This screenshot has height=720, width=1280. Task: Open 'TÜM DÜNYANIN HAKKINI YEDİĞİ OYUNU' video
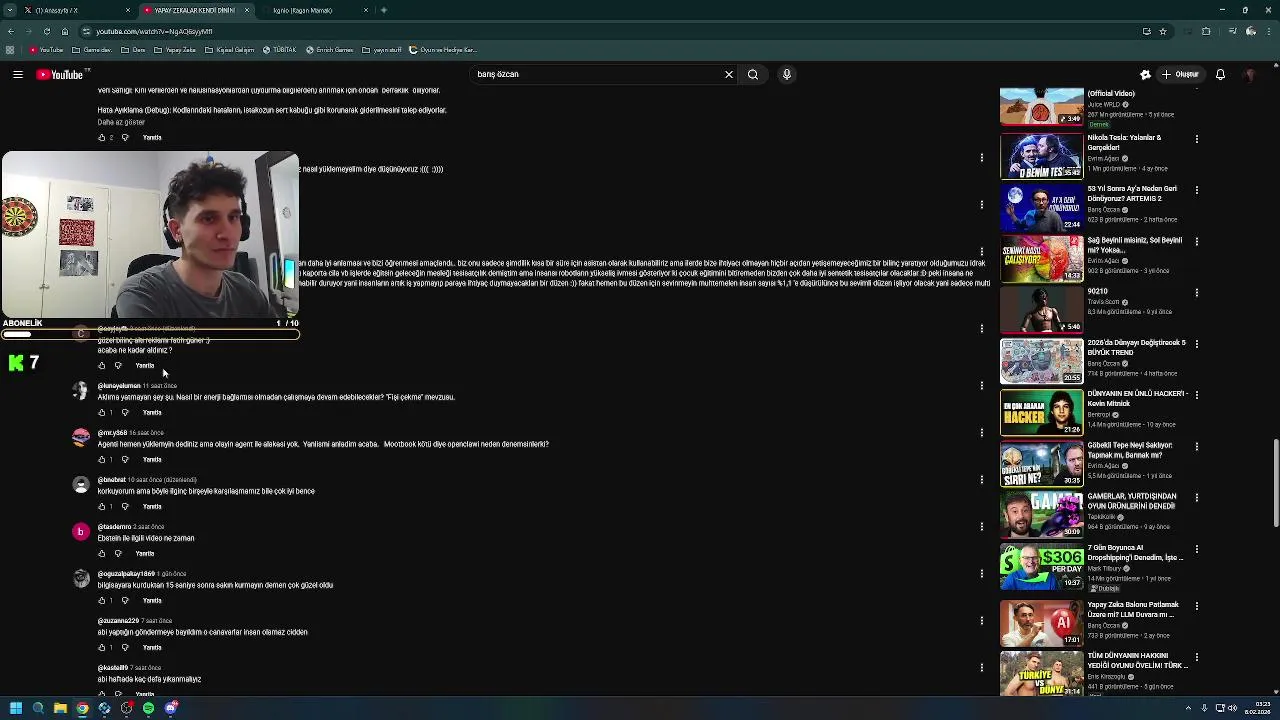coord(1137,660)
